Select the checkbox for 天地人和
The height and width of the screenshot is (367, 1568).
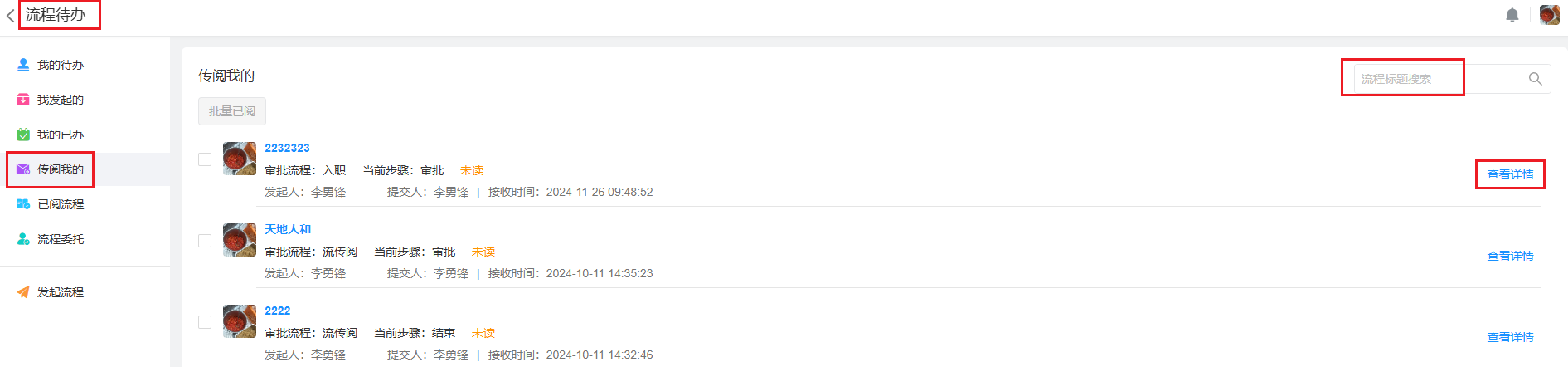coord(205,241)
